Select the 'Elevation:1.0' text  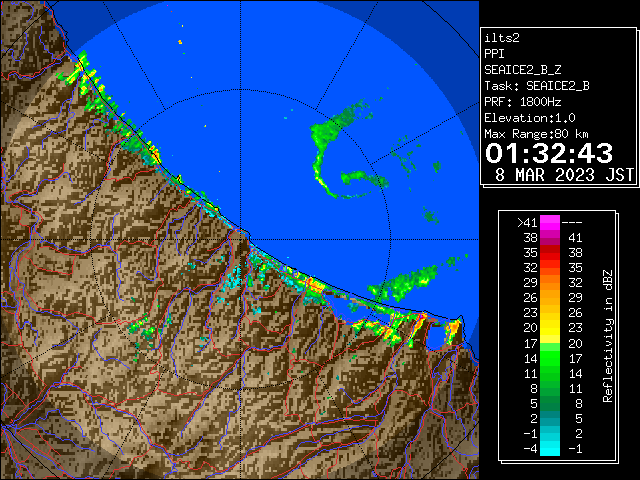tap(530, 118)
